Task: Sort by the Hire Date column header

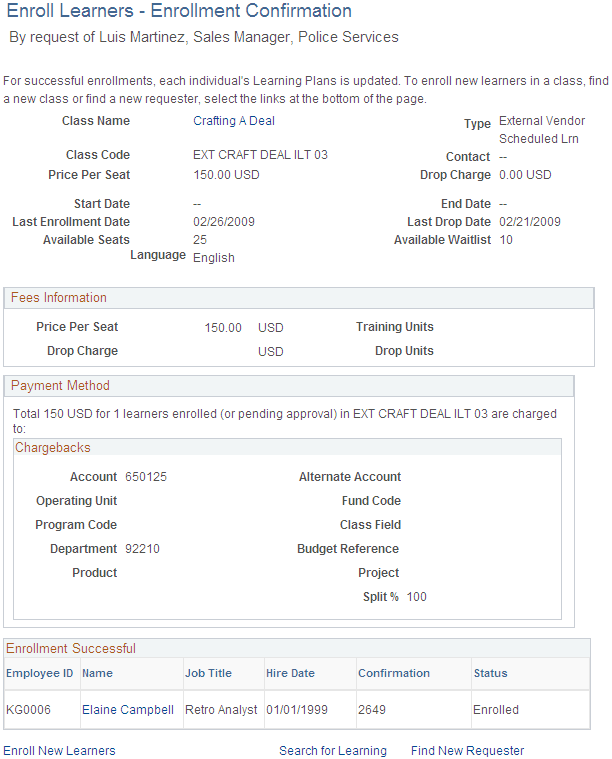Action: [x=291, y=673]
